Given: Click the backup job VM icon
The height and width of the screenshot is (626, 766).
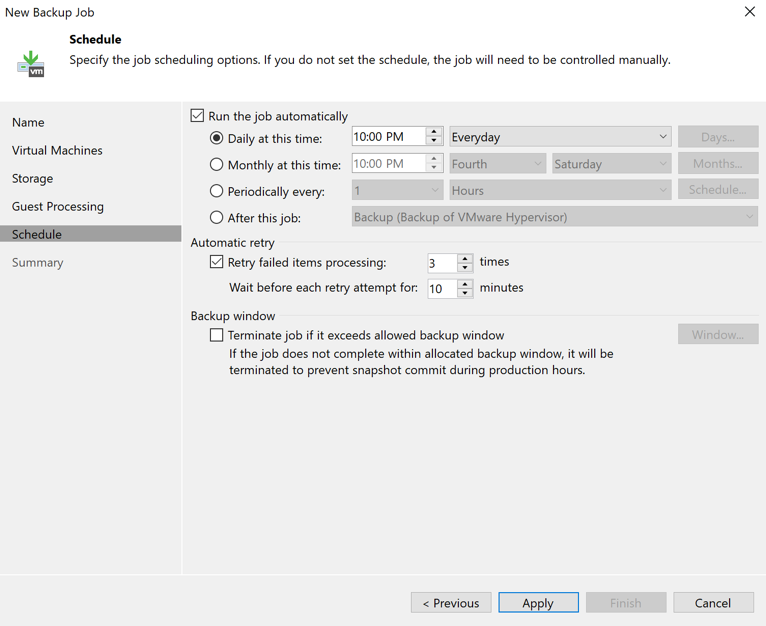Looking at the screenshot, I should coord(31,63).
